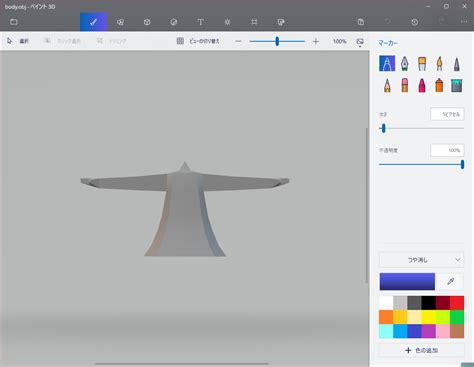Image resolution: width=474 pixels, height=367 pixels.
Task: Zoom in with the plus button
Action: click(316, 41)
